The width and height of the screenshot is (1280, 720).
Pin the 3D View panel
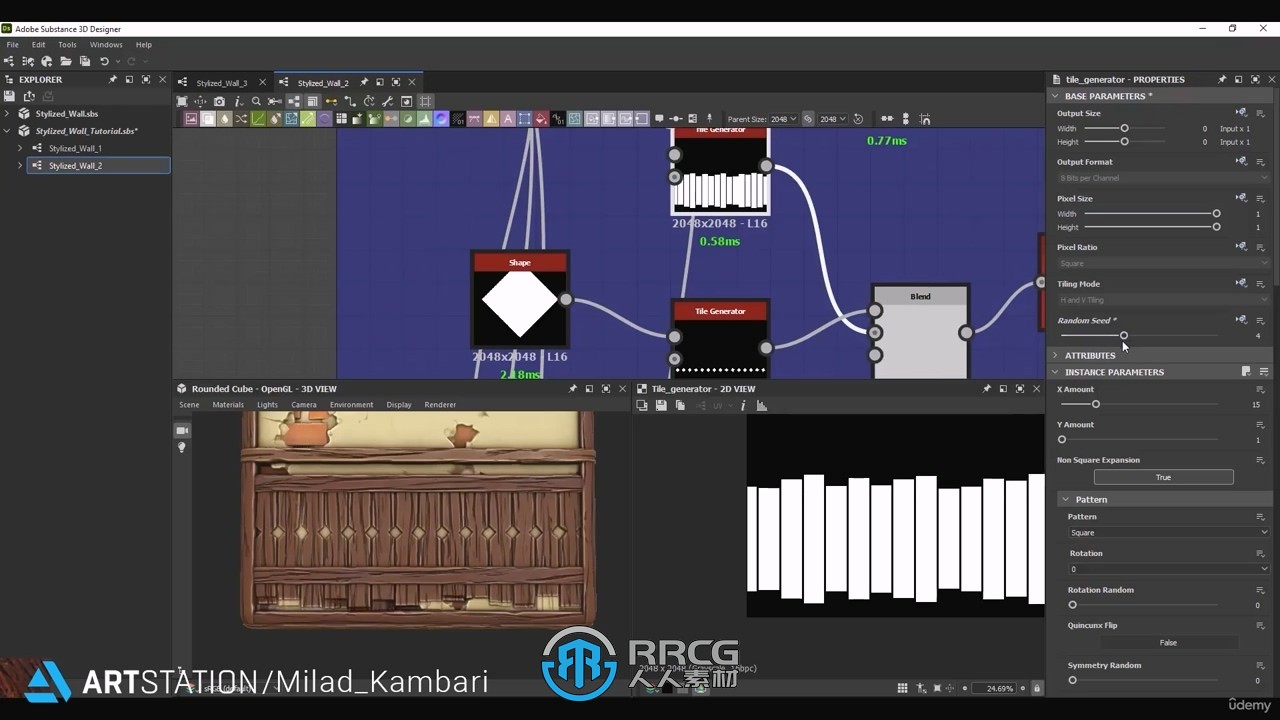tap(573, 388)
